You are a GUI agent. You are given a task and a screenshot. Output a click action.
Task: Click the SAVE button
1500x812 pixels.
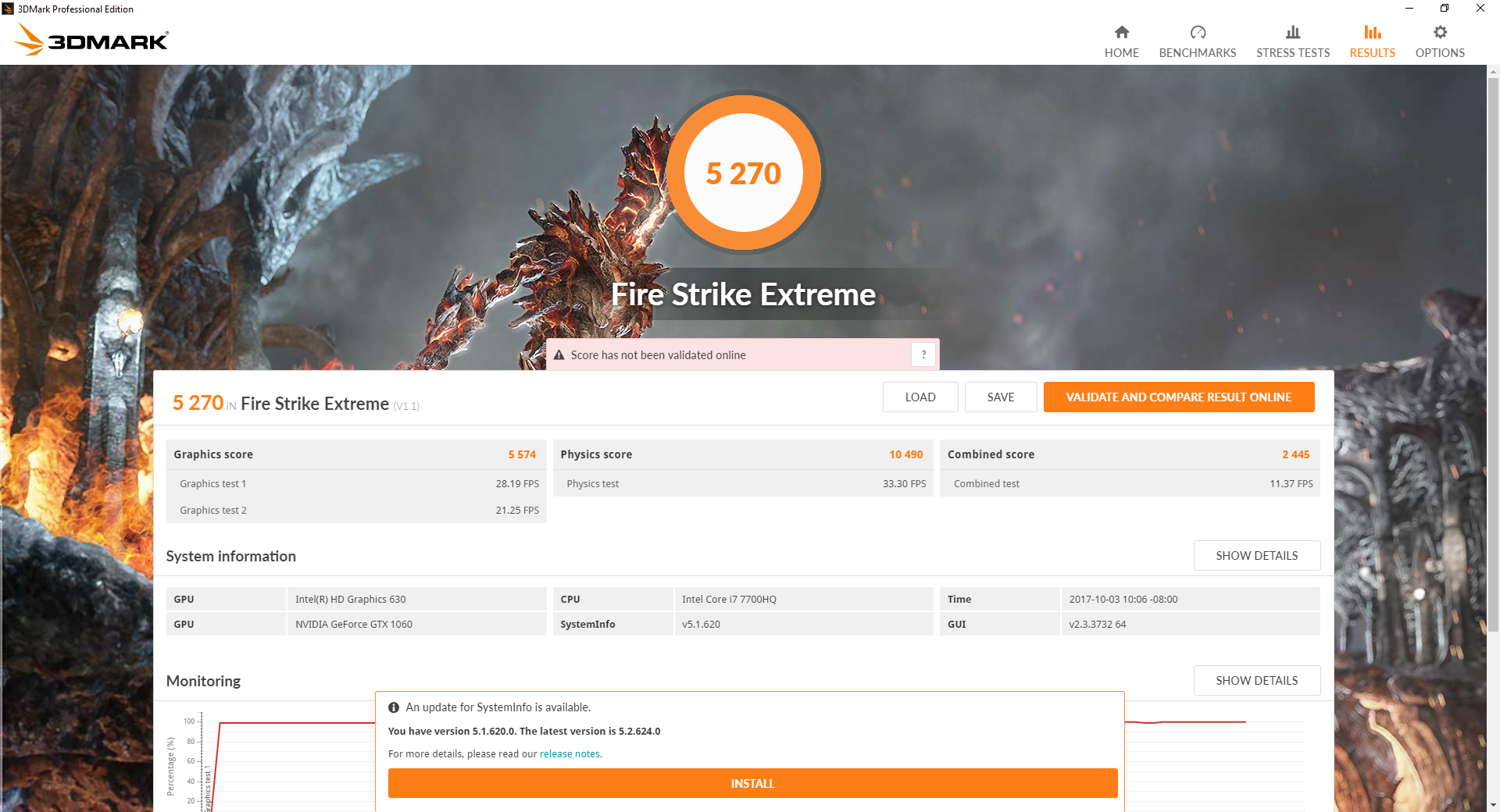click(1001, 397)
